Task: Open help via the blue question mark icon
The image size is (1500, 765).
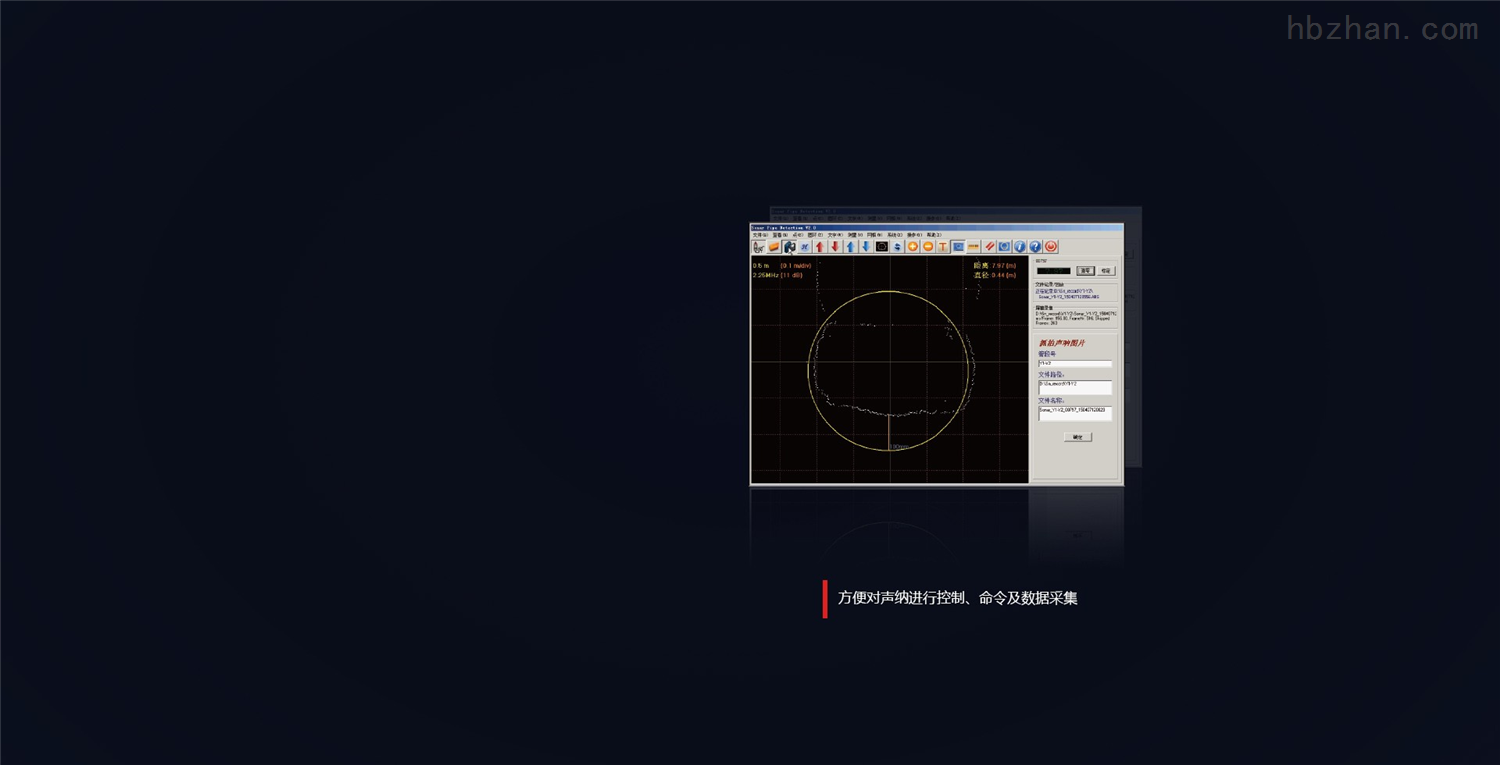Action: pos(1035,247)
